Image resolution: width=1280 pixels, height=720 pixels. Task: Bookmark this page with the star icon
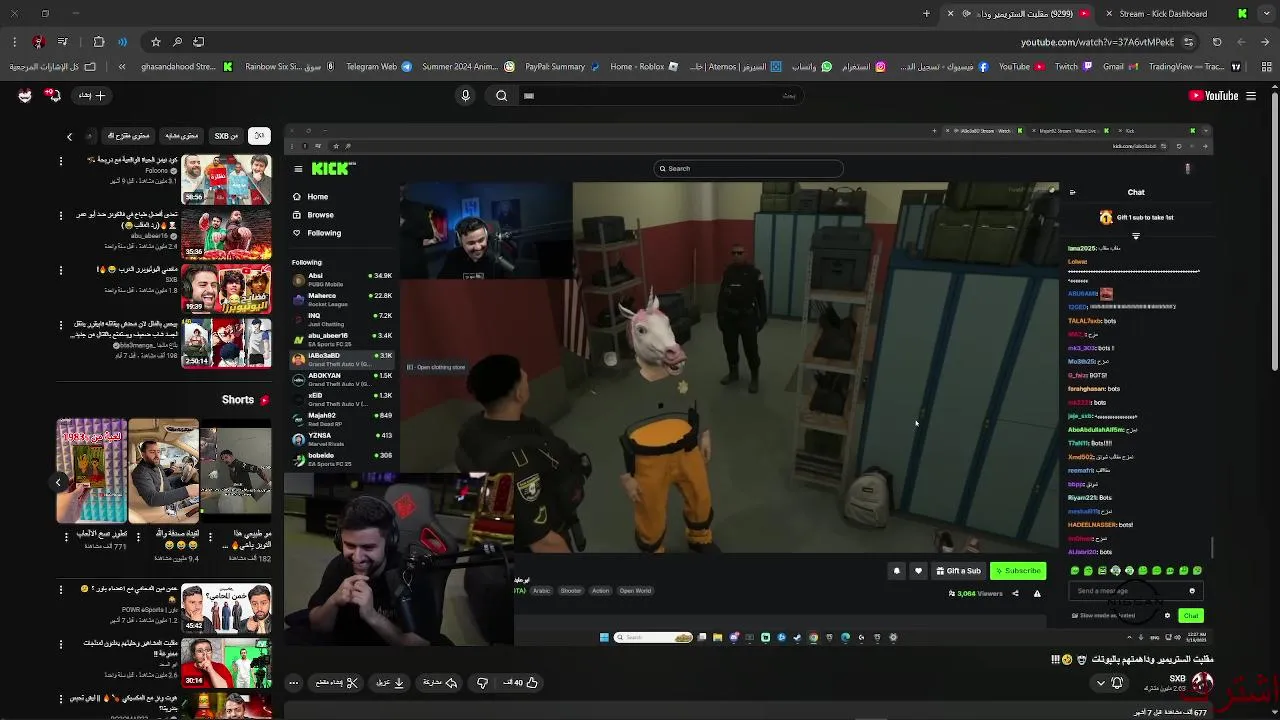[156, 42]
